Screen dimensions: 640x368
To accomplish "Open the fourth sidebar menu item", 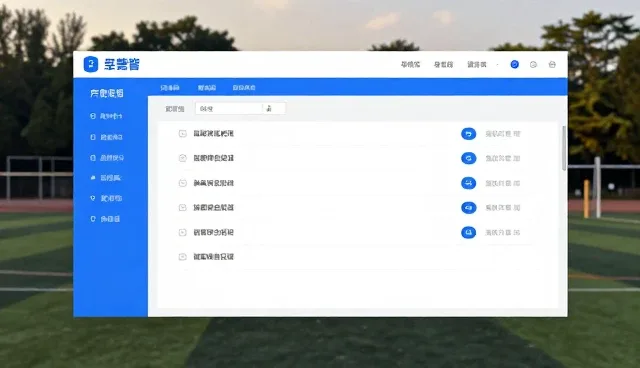I will (105, 178).
